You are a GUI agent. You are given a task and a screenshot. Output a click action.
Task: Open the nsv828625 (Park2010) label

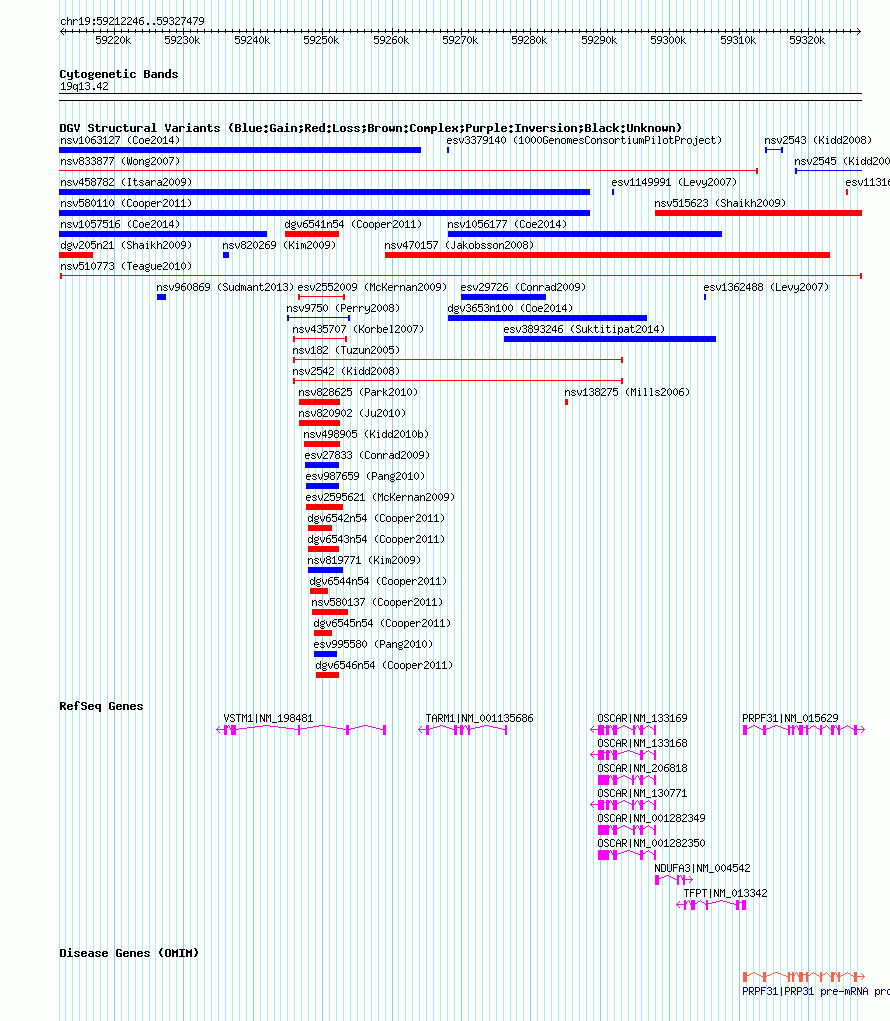358,392
